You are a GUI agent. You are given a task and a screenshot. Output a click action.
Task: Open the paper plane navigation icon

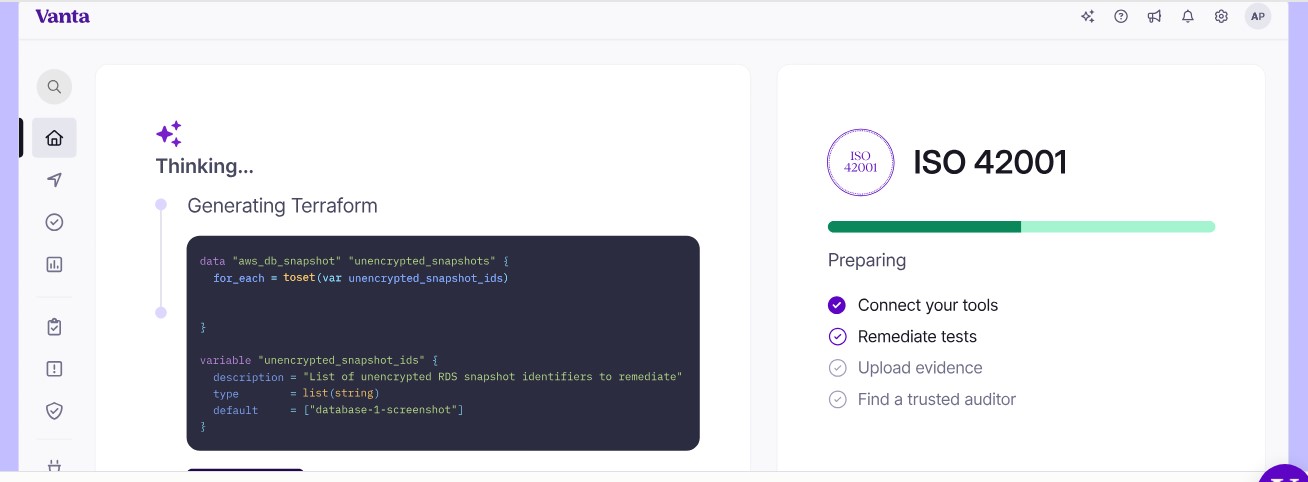54,180
